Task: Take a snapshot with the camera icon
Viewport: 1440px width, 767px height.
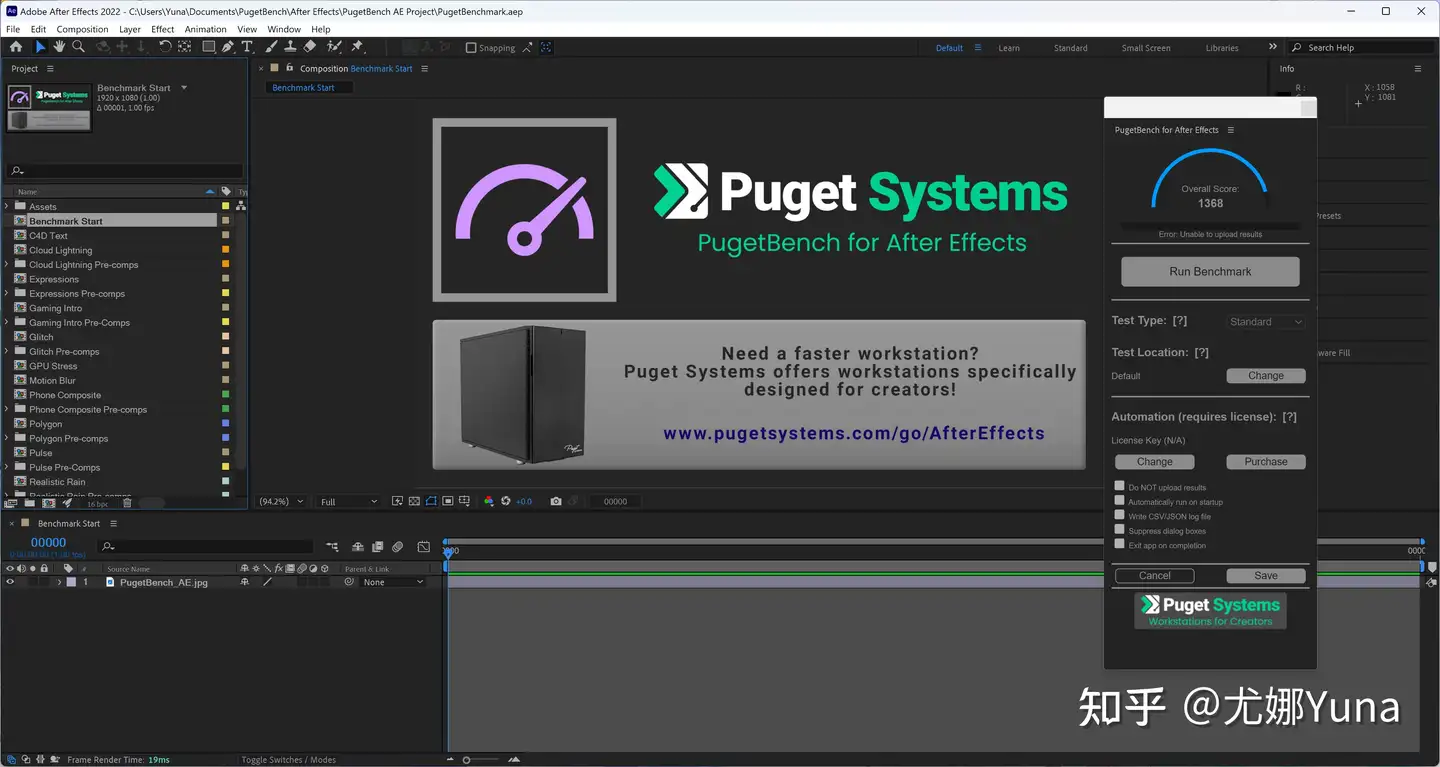Action: (x=556, y=501)
